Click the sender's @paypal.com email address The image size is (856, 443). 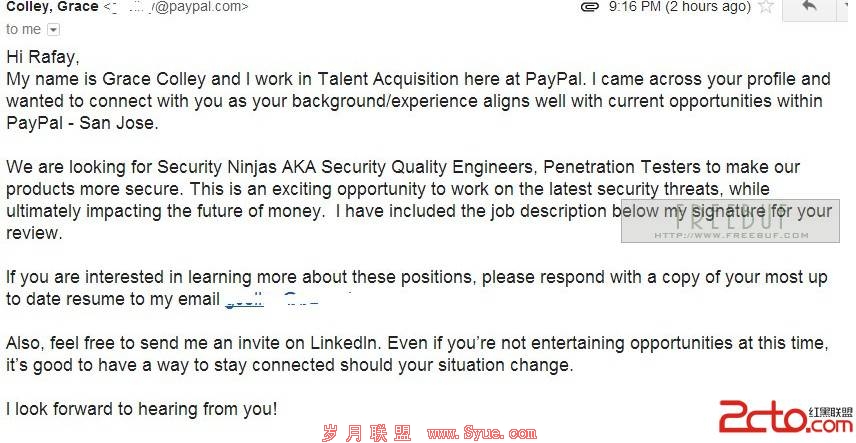coord(175,7)
